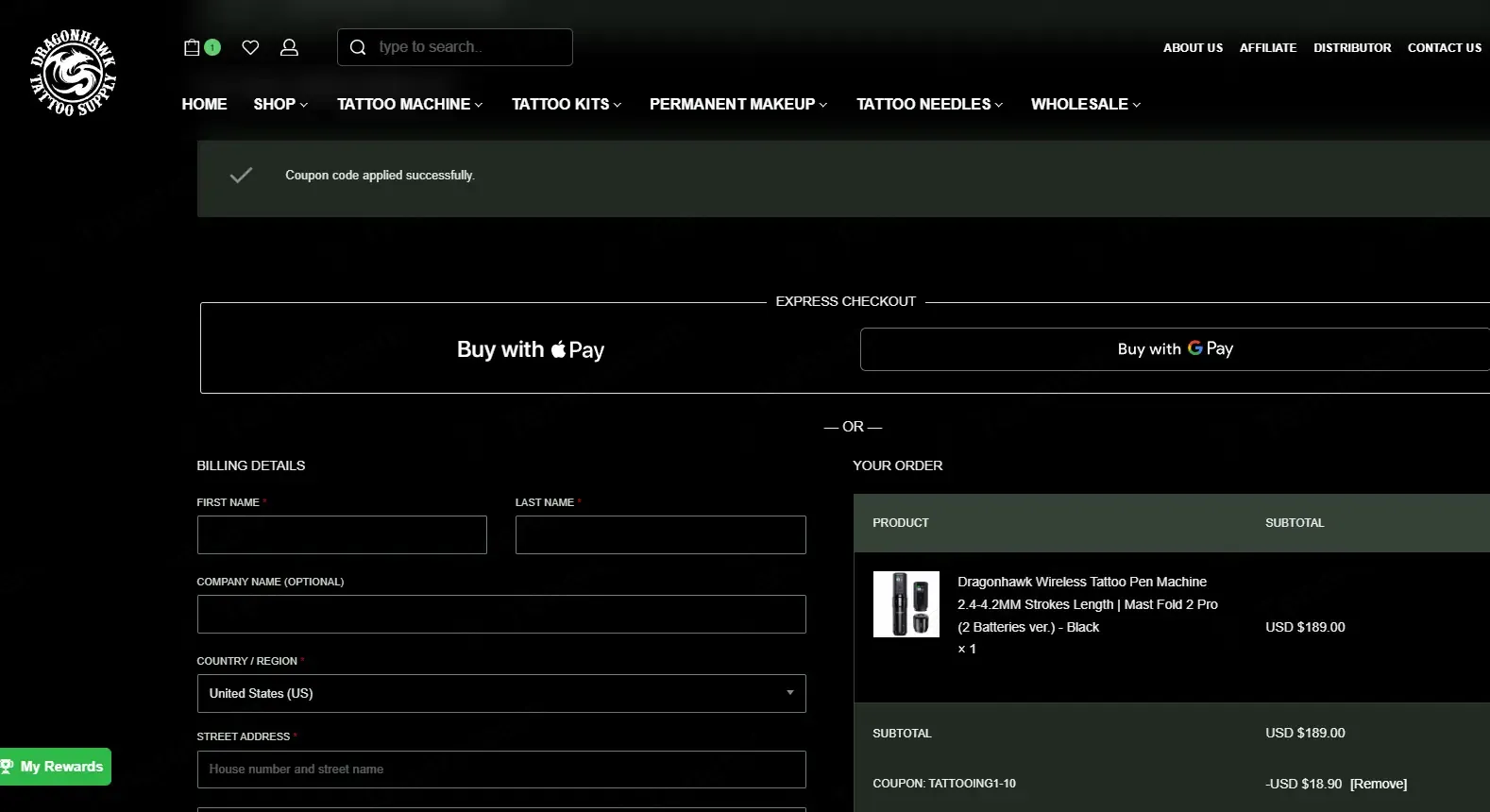The image size is (1490, 812).
Task: Open the wishlist heart icon
Action: coord(250,47)
